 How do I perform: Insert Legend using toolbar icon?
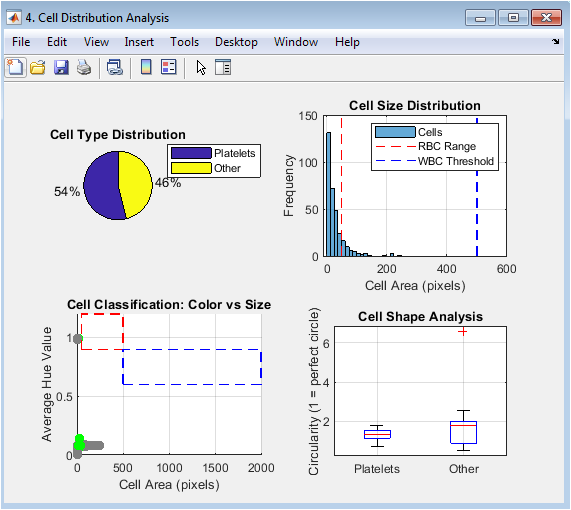[169, 67]
